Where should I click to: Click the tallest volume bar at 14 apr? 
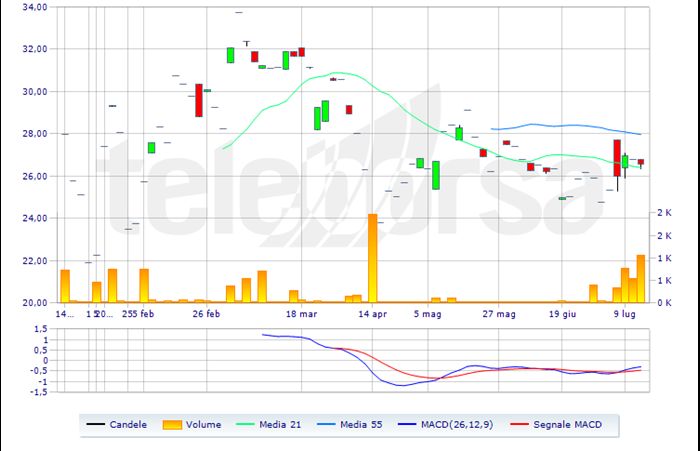click(372, 258)
